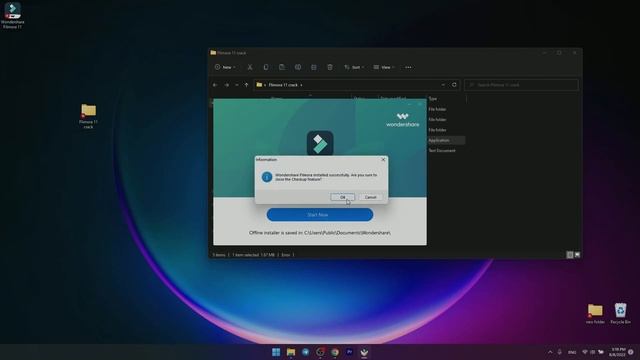
Task: Click the Delete trash icon in Explorer toolbar
Action: (x=330, y=67)
